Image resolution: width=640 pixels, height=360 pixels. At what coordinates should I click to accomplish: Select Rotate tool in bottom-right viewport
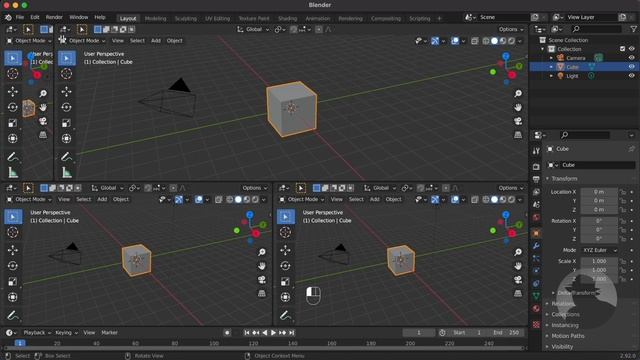click(x=285, y=266)
